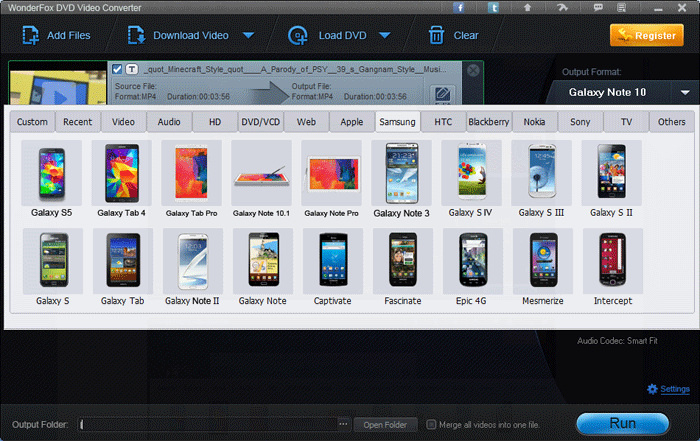The image size is (700, 441).
Task: Select the Fascinate phone profile
Action: click(x=403, y=261)
